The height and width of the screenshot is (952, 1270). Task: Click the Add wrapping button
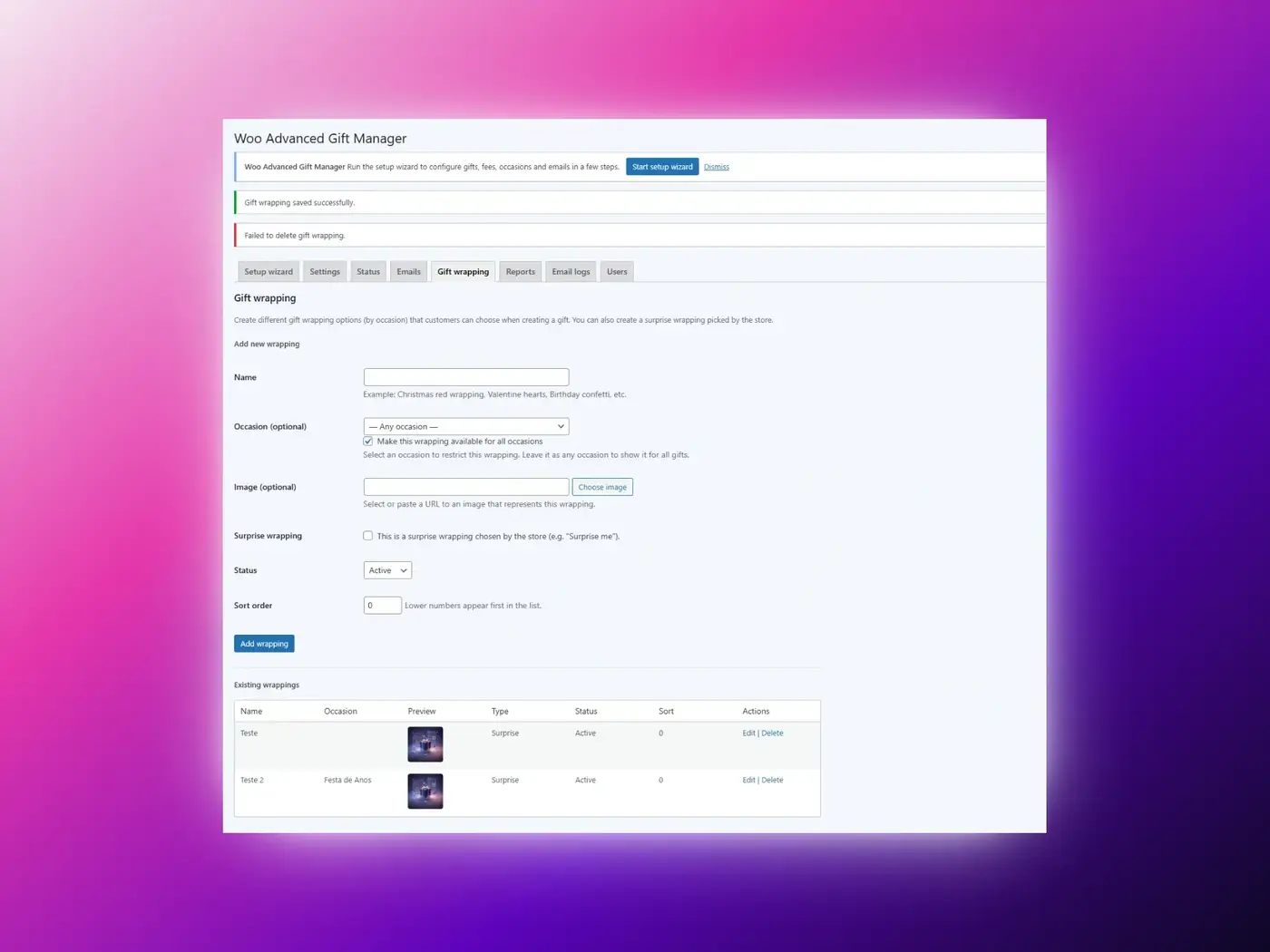tap(264, 644)
